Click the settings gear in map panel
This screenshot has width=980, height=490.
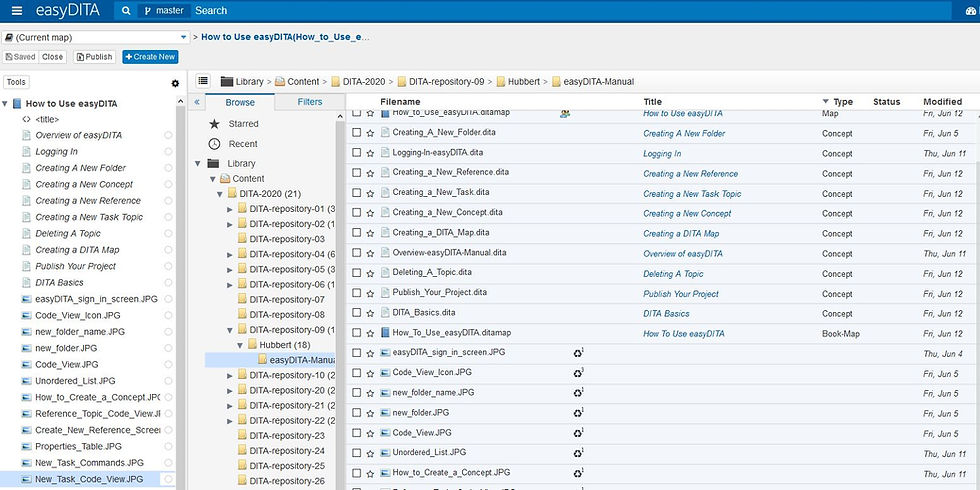tap(175, 83)
